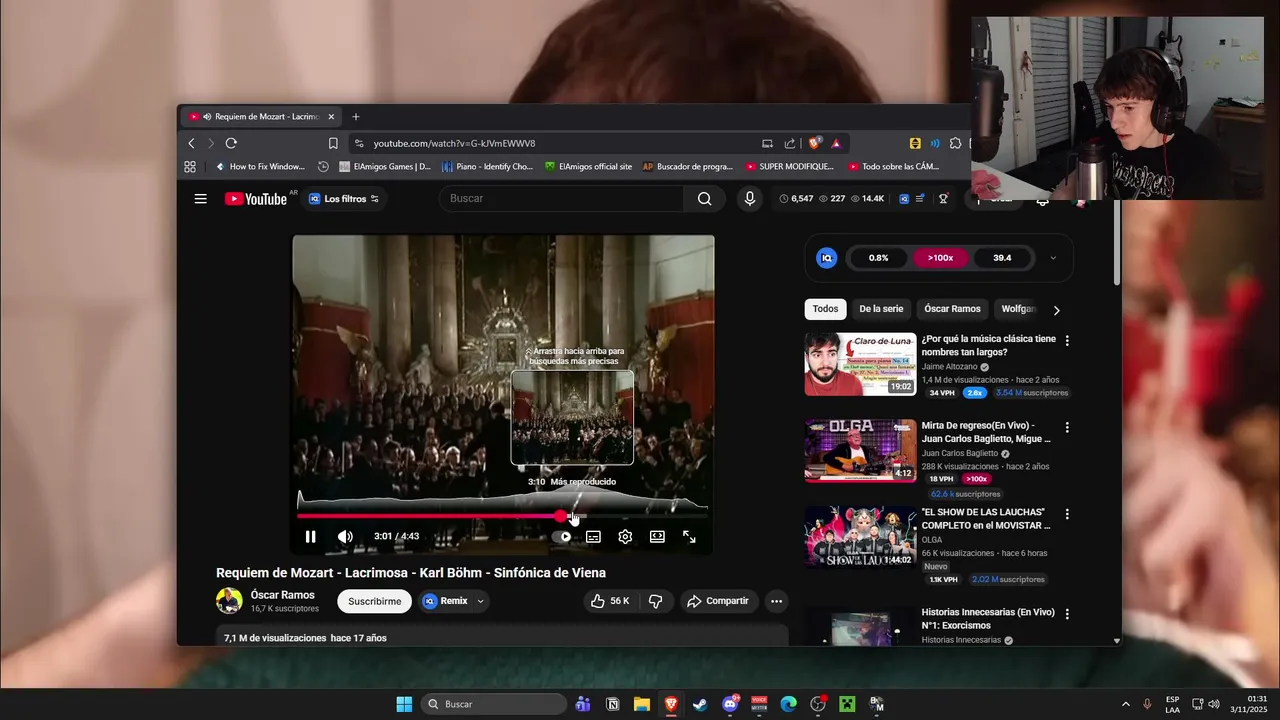Open the Por qué la música clásica thumbnail
Image resolution: width=1280 pixels, height=720 pixels.
860,364
